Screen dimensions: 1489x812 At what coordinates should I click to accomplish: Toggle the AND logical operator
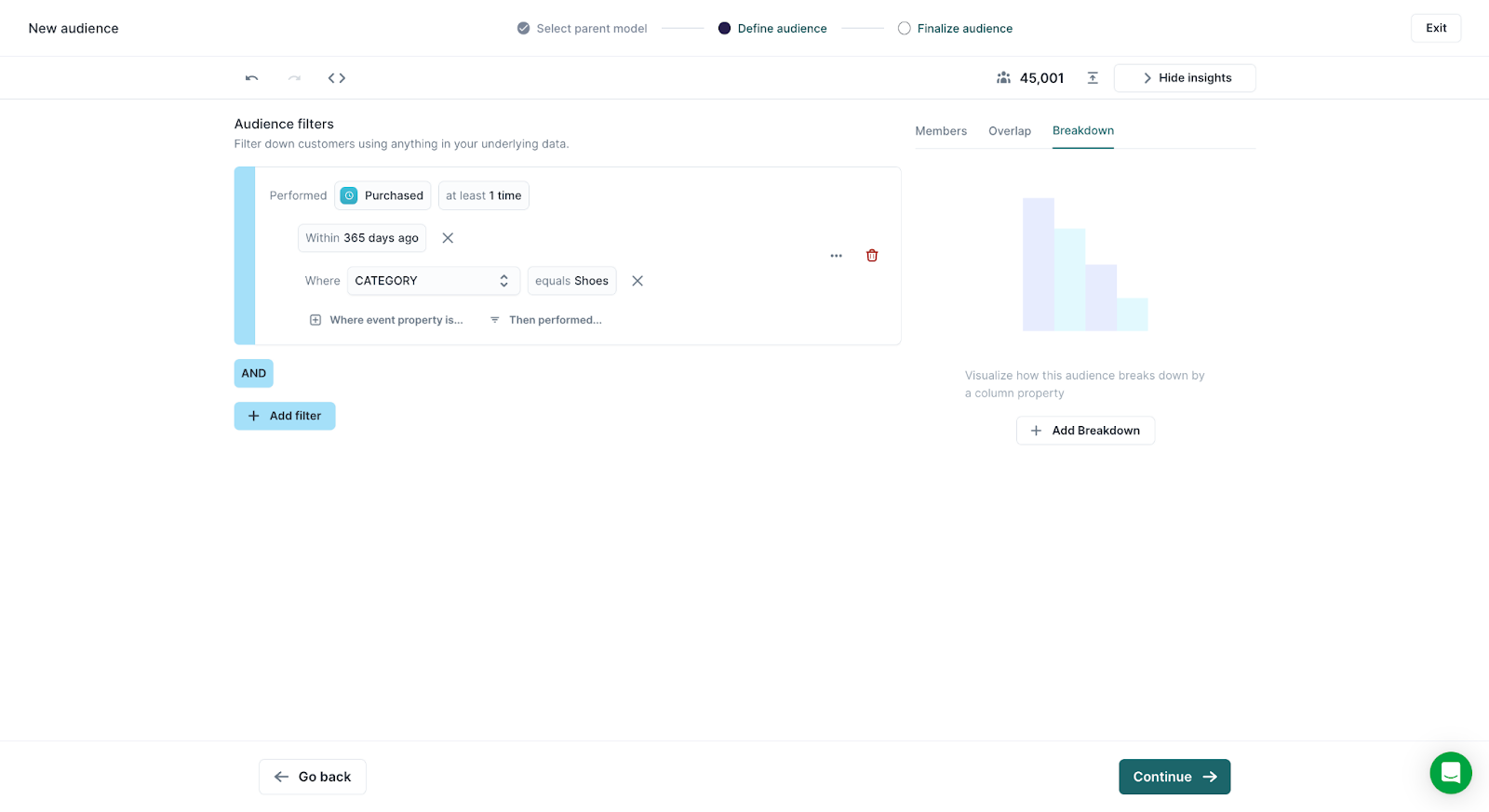[253, 373]
